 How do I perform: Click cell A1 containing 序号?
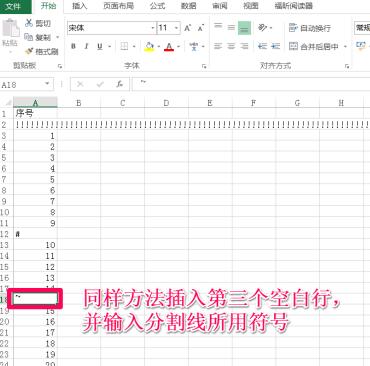click(35, 114)
